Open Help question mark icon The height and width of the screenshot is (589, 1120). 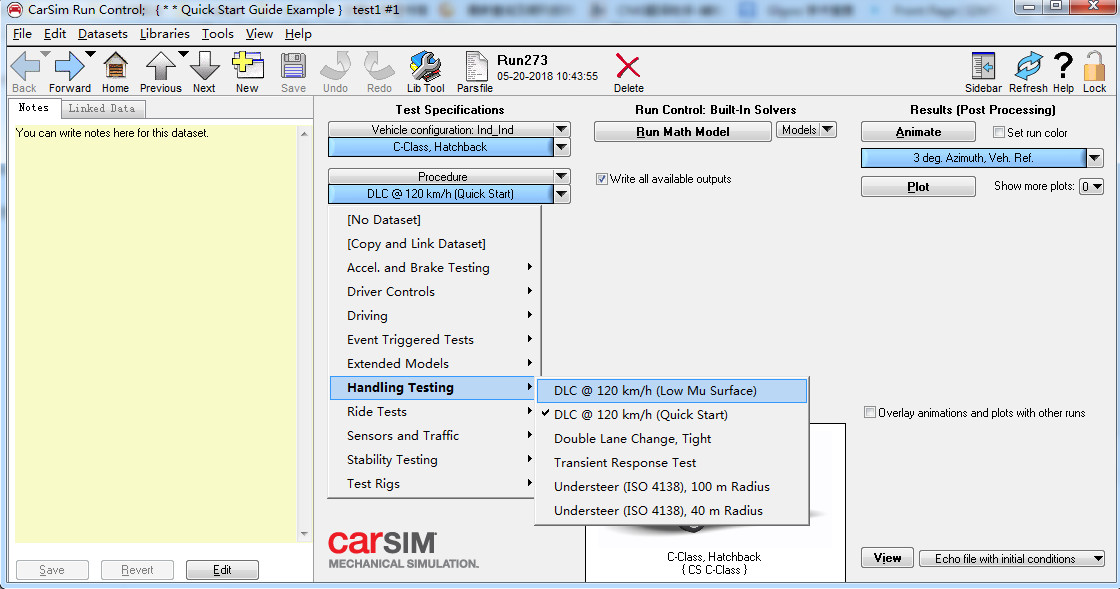1063,66
